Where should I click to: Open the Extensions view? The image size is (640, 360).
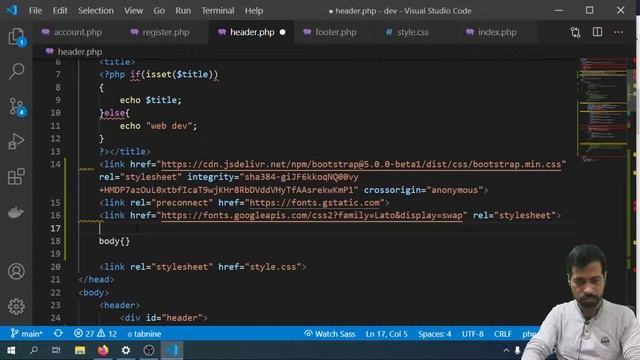pos(16,177)
